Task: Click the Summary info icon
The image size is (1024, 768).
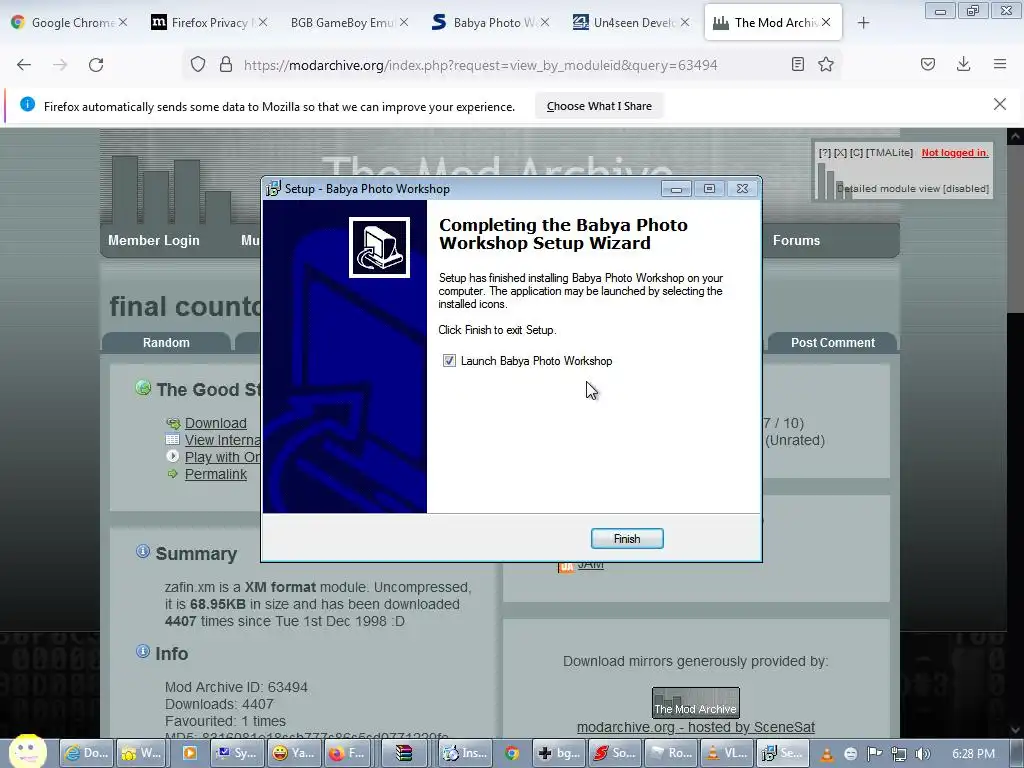Action: tap(142, 552)
